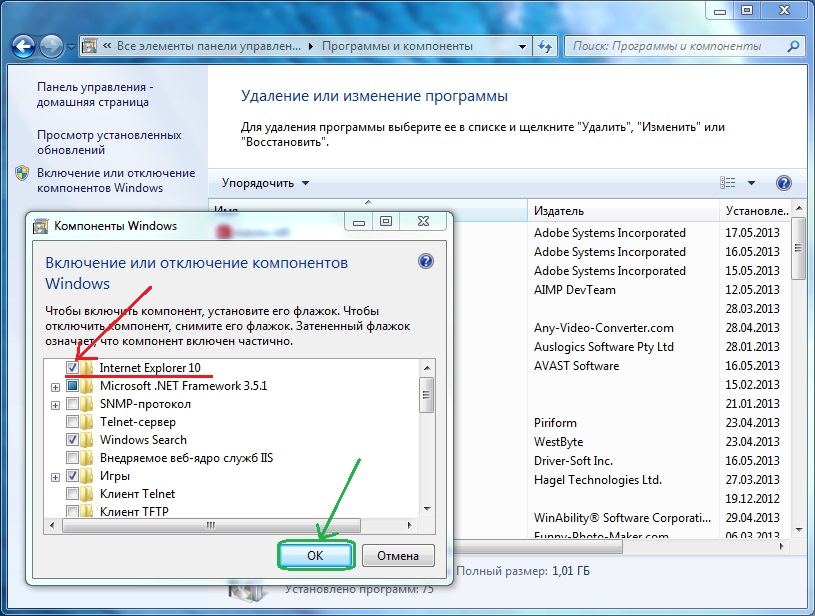Click Компоненты Windows dialog title icon
Image resolution: width=815 pixels, height=616 pixels.
pyautogui.click(x=40, y=226)
